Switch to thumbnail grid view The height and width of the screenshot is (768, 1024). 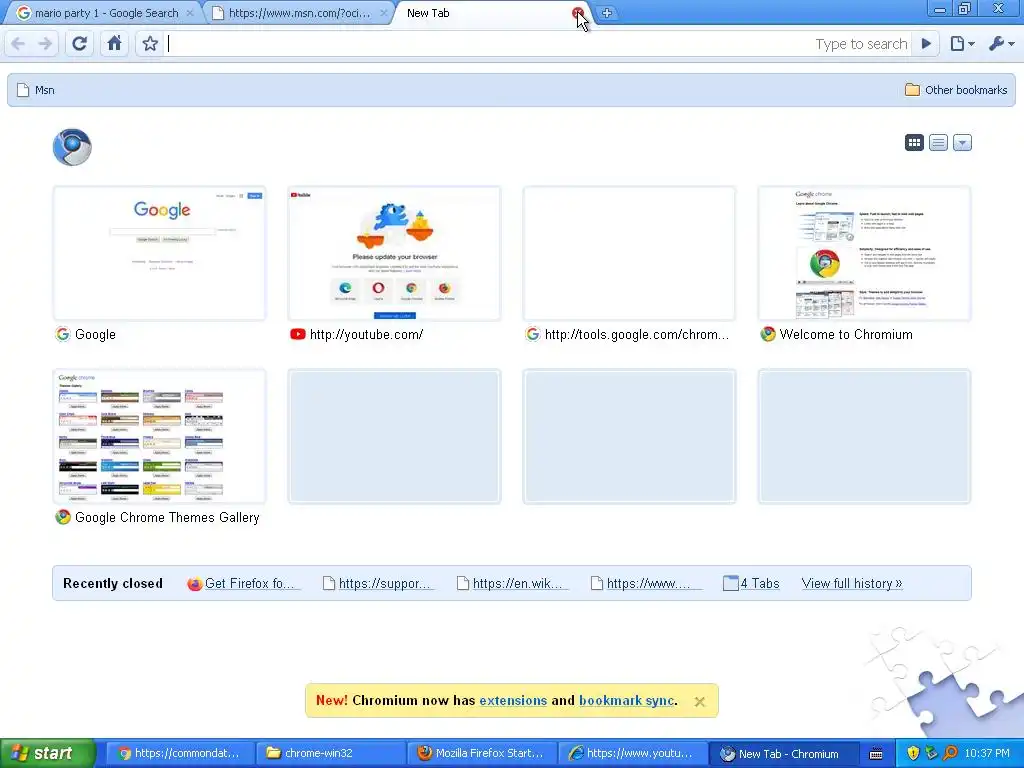914,142
